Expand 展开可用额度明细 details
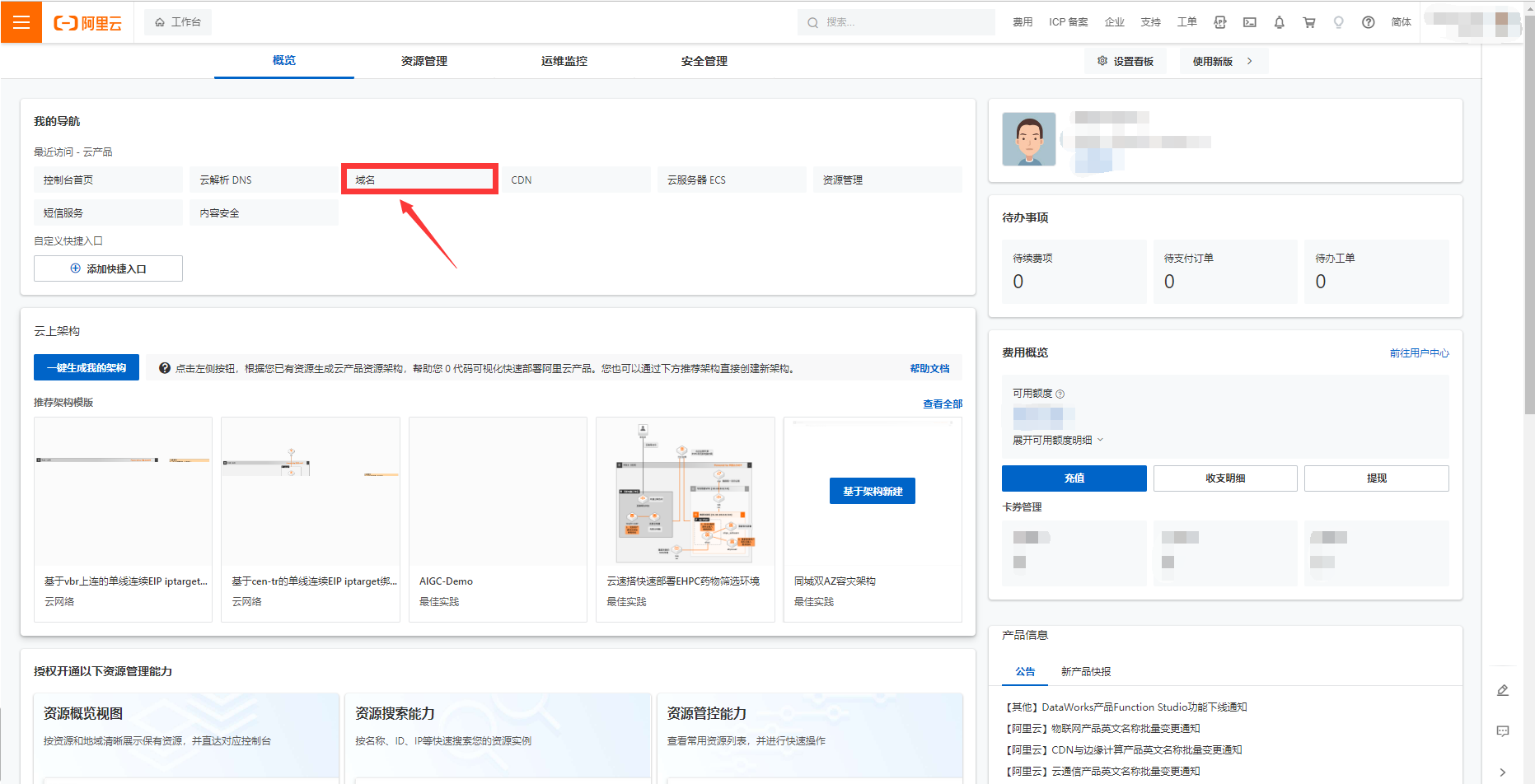 point(1057,441)
